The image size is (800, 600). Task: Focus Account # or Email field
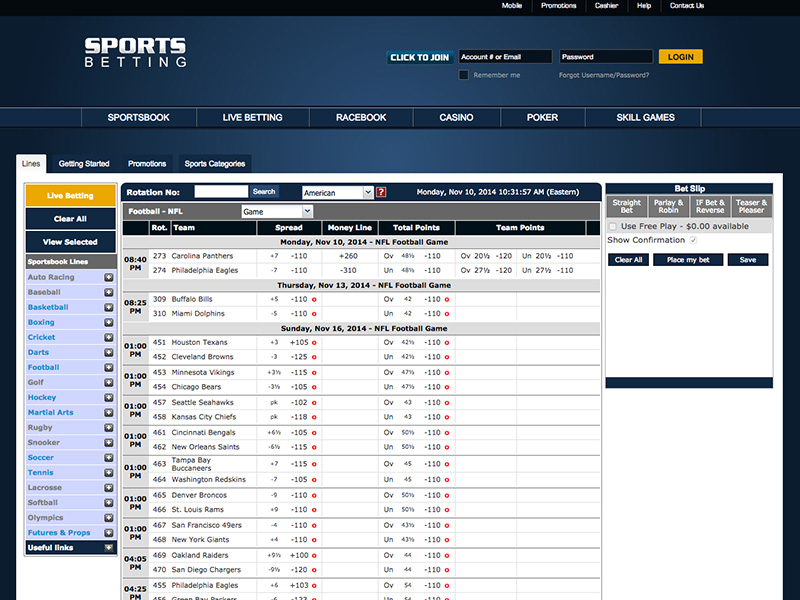[505, 57]
